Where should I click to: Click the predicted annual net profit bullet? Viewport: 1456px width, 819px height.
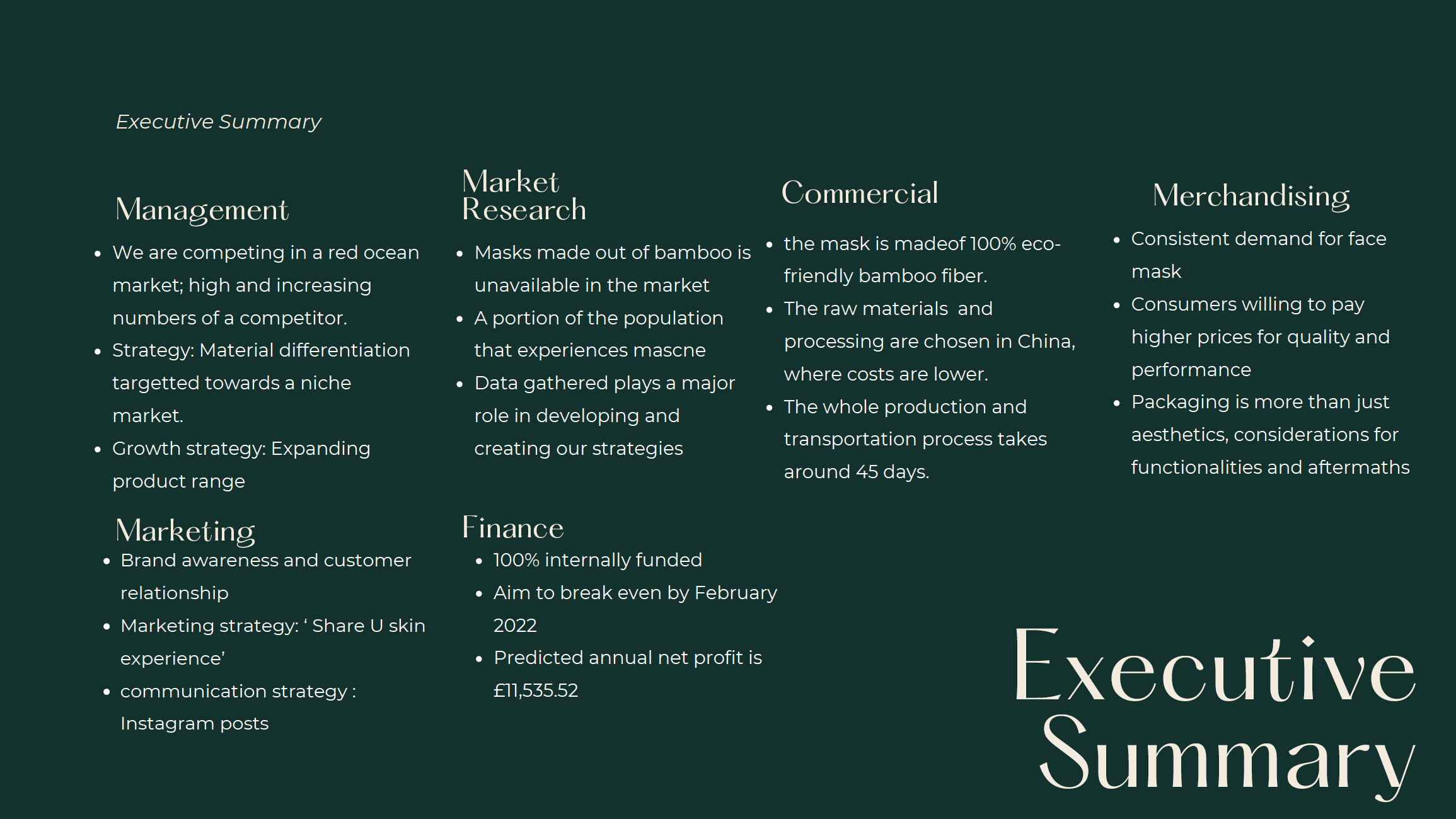(628, 674)
